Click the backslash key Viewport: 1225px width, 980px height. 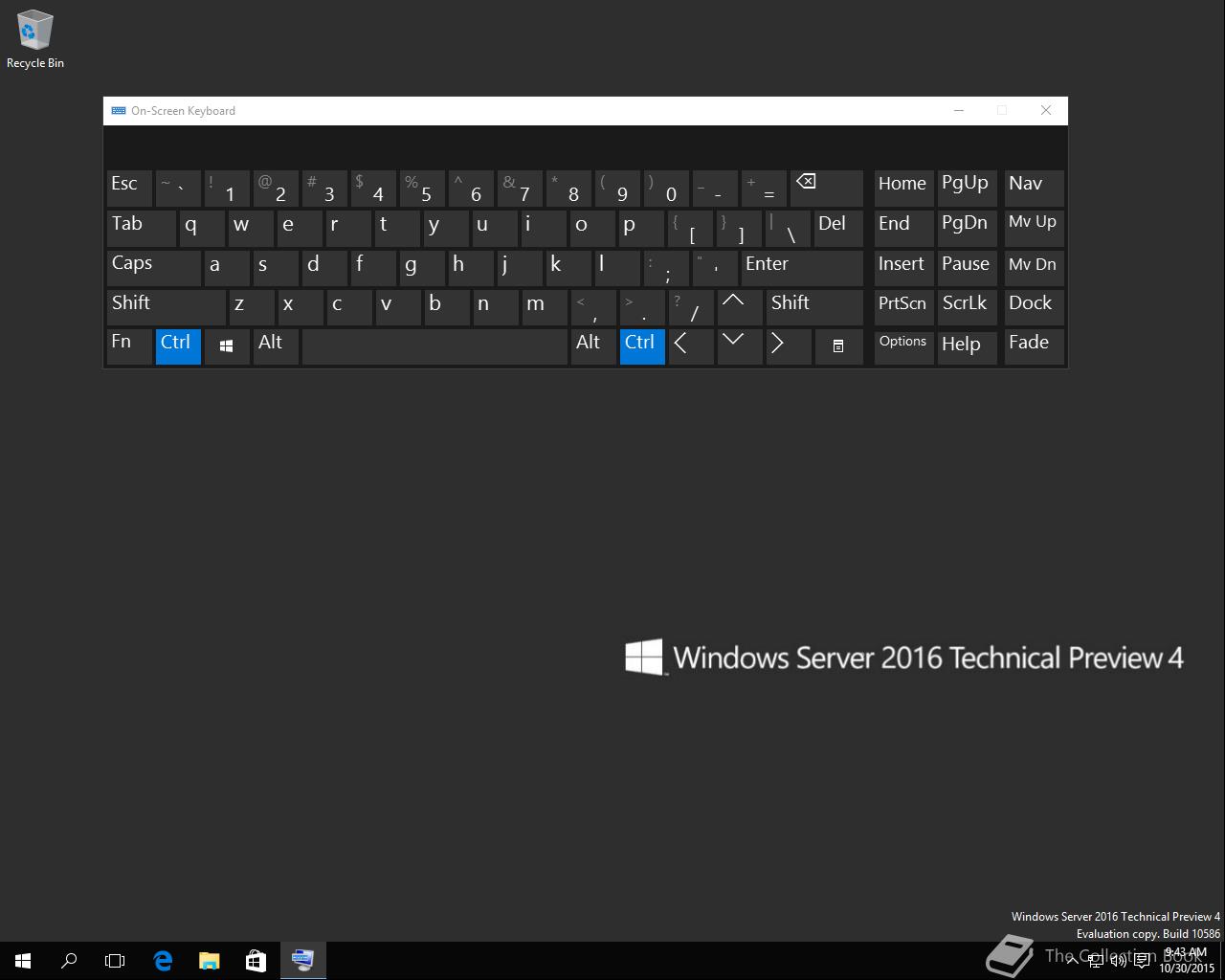click(x=789, y=229)
